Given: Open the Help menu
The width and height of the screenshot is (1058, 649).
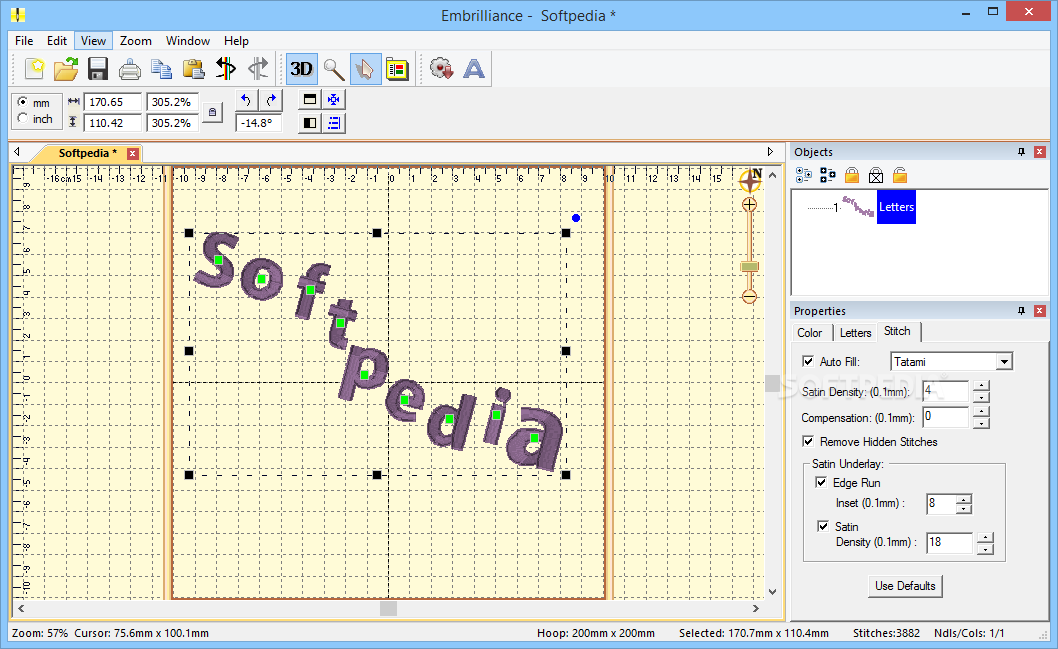Looking at the screenshot, I should 236,40.
